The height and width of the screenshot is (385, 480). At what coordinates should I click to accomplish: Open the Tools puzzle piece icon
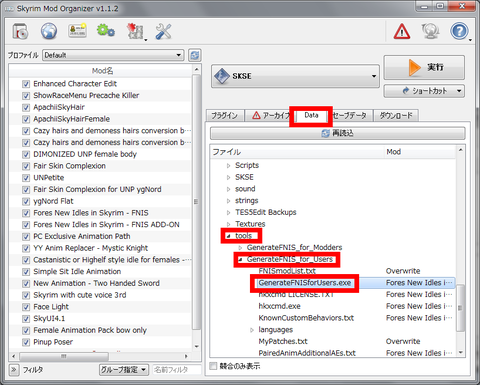tap(135, 32)
